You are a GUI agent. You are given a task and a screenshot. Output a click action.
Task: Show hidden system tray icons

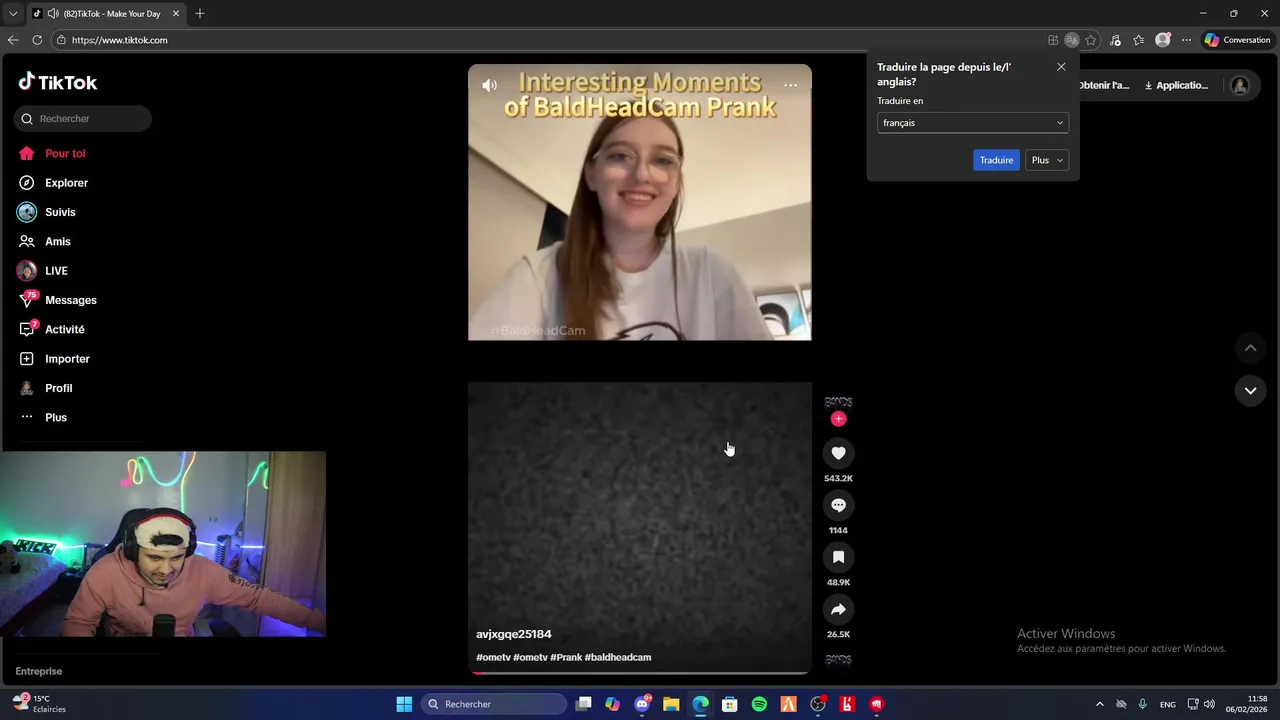1099,704
